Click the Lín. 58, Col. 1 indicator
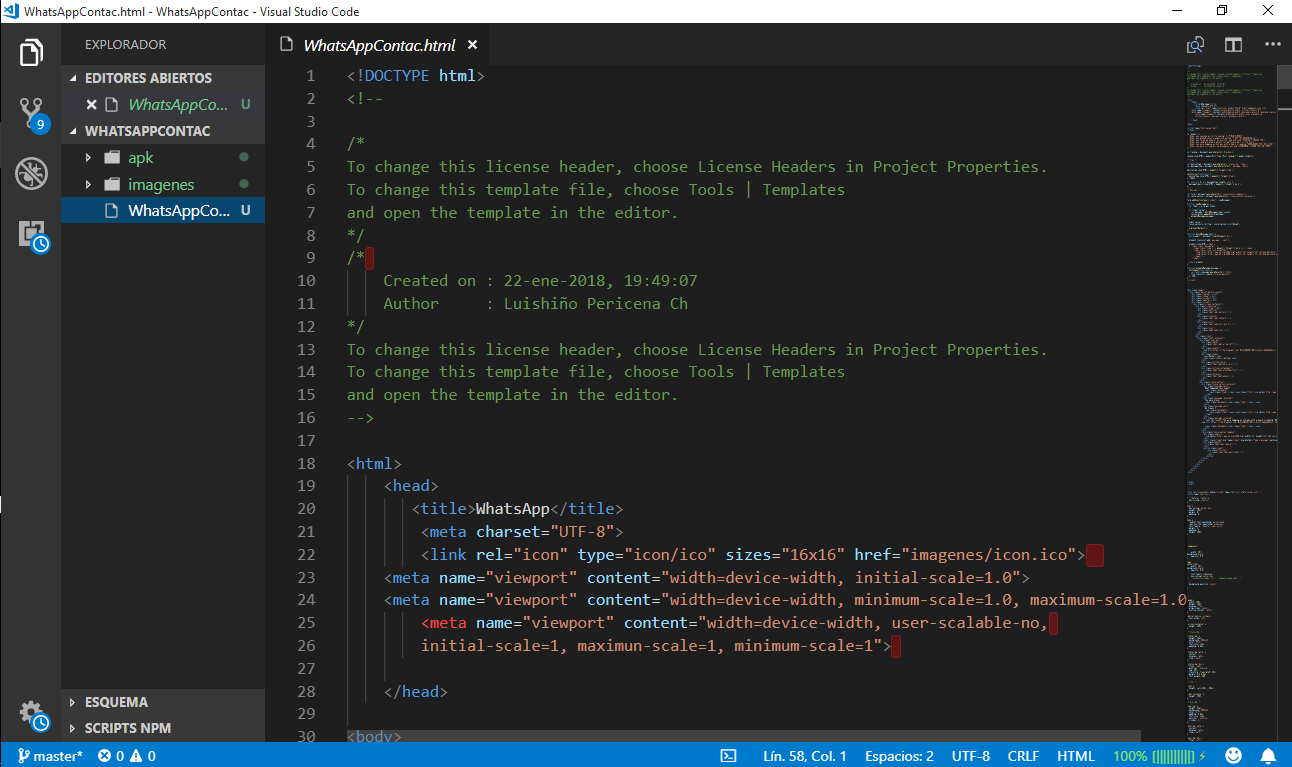The width and height of the screenshot is (1292, 767). [804, 756]
